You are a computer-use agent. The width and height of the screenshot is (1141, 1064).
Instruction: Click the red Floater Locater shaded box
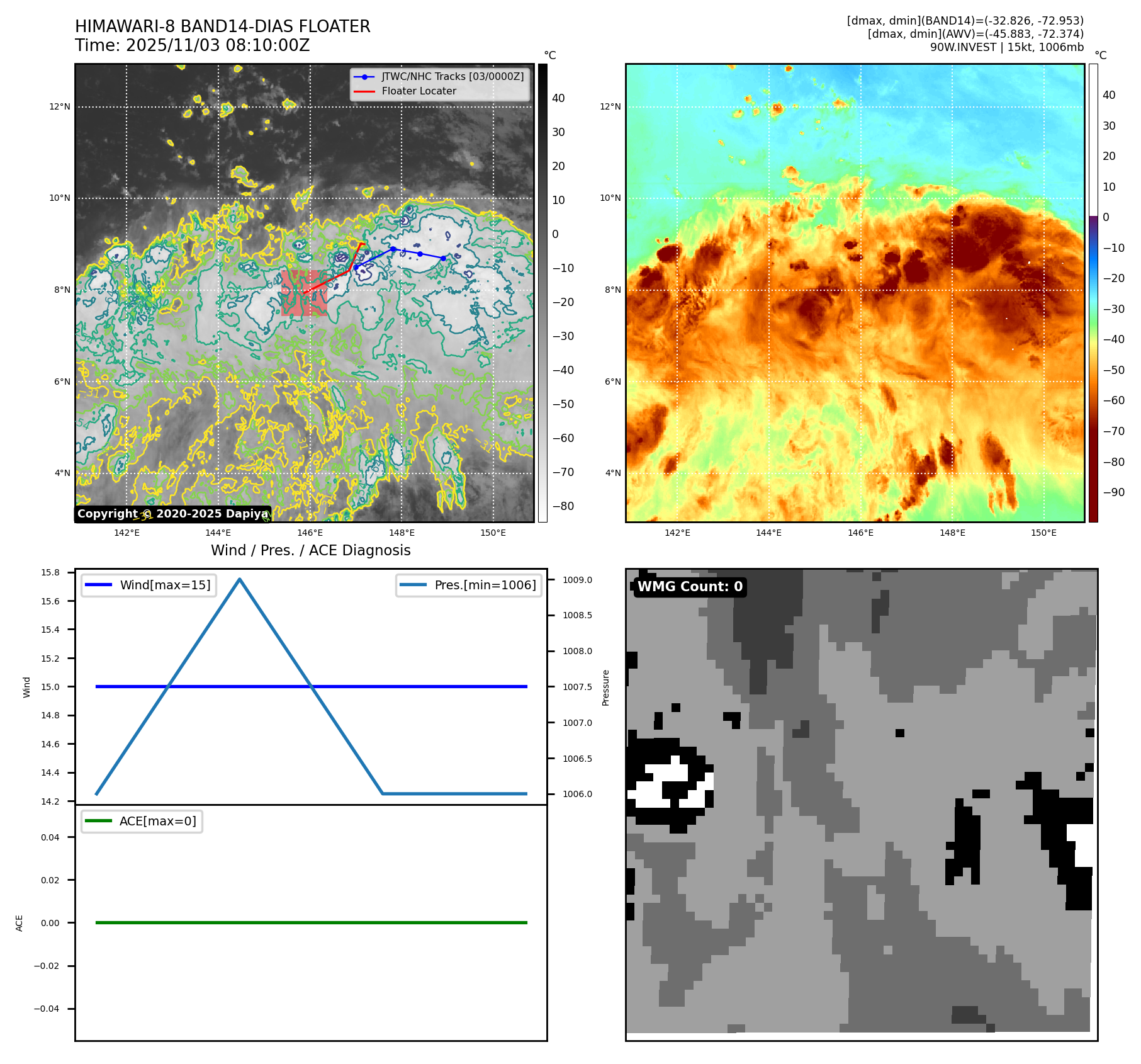coord(304,293)
